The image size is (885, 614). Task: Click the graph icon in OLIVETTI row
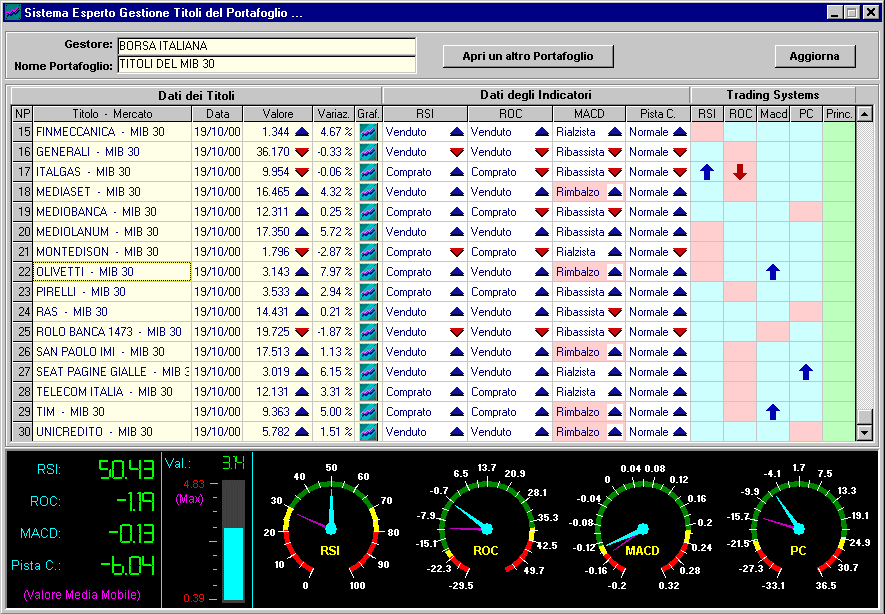369,272
